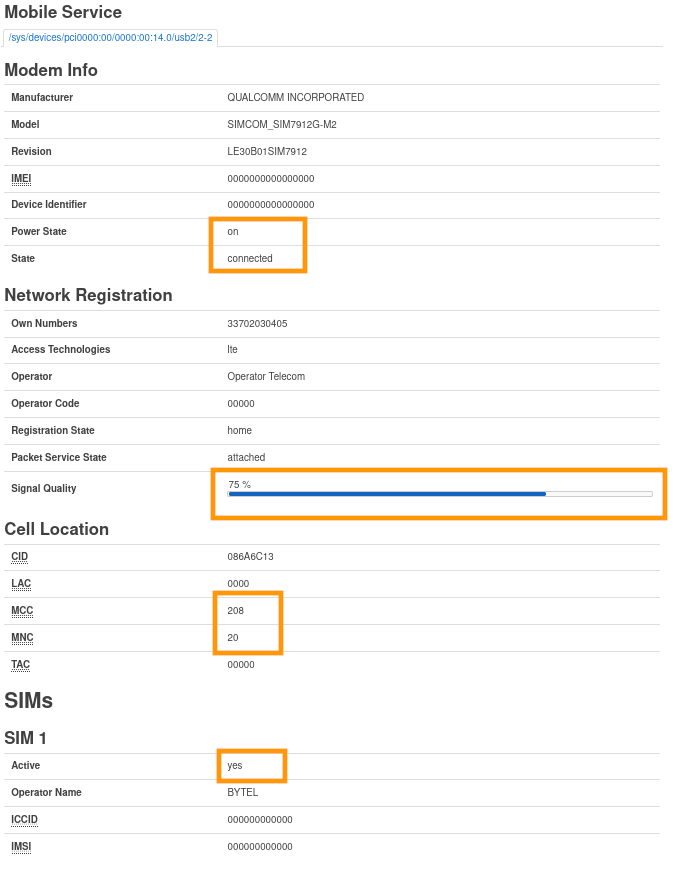
Task: Click the BYTEL operator name value
Action: click(242, 792)
